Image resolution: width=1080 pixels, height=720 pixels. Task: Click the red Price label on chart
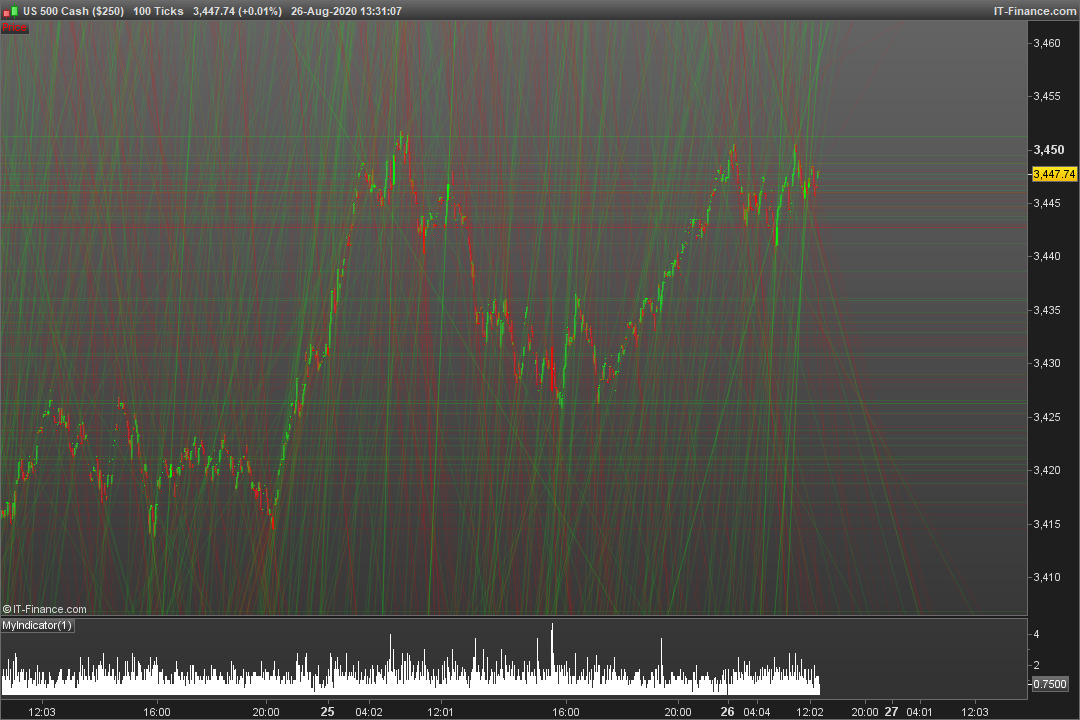click(x=14, y=28)
